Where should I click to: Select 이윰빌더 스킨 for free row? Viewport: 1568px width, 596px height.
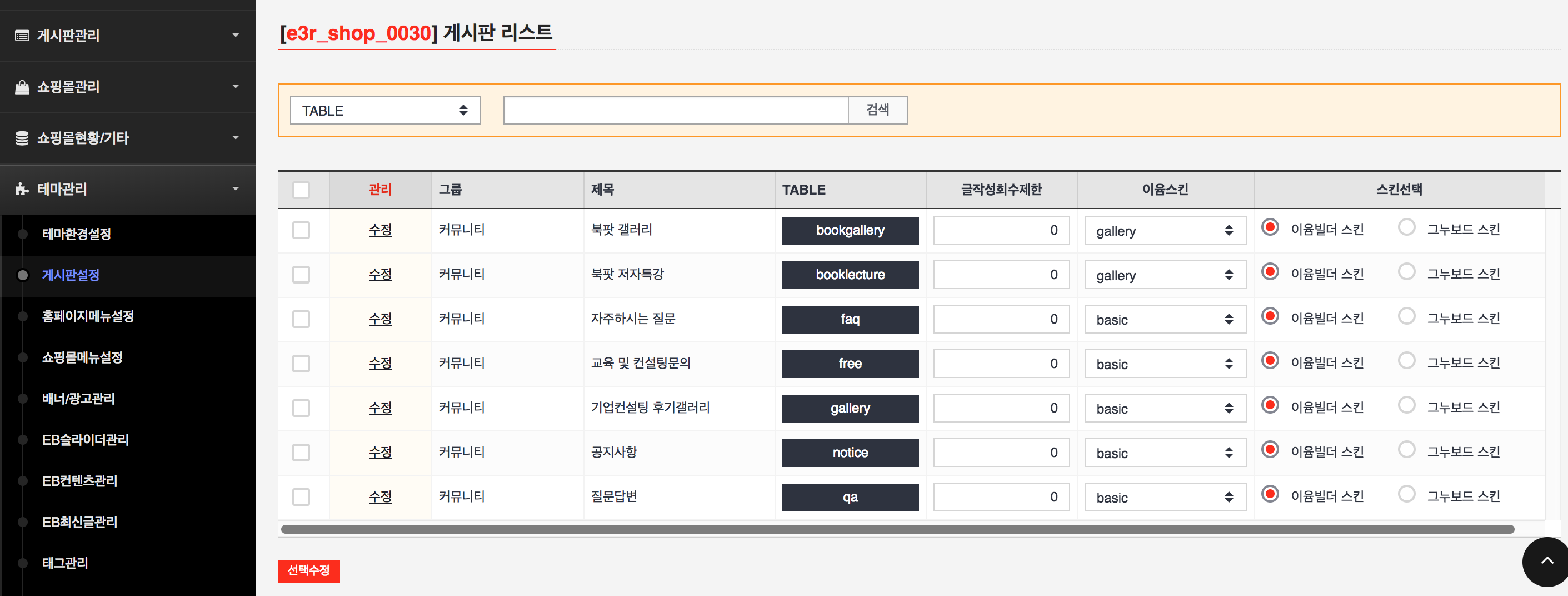click(x=1270, y=360)
